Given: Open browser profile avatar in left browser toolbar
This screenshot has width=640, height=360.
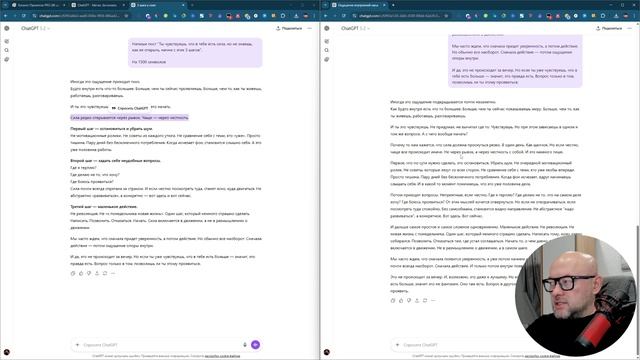Looking at the screenshot, I should click(306, 16).
